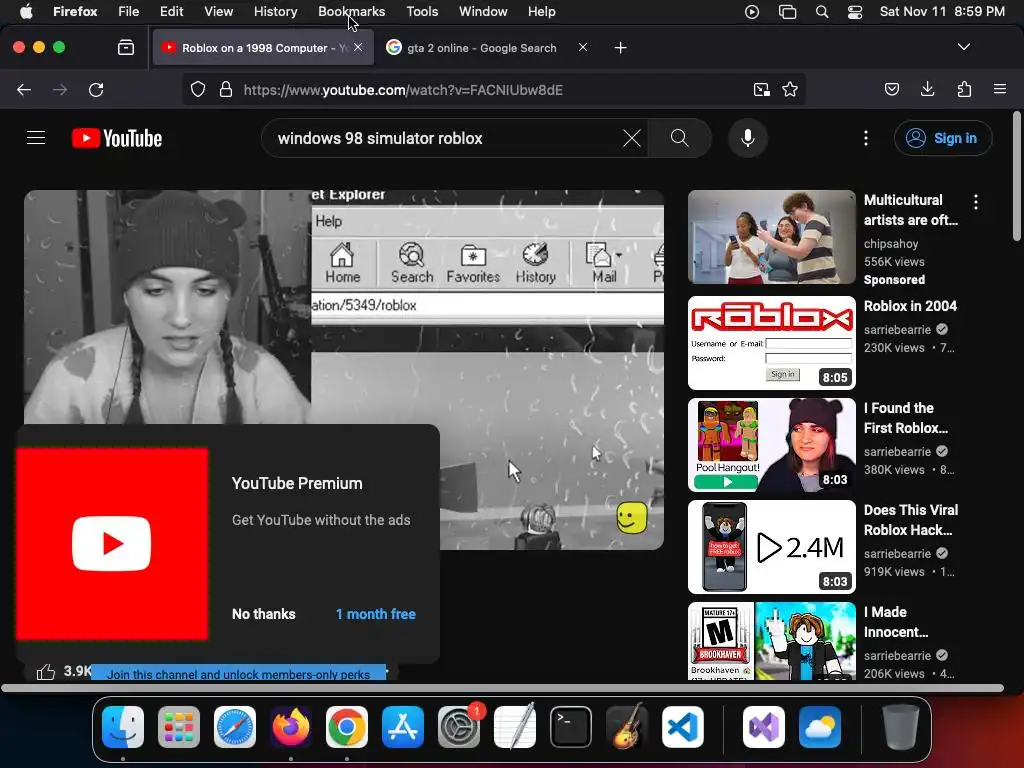Open the Help menu

tap(541, 11)
